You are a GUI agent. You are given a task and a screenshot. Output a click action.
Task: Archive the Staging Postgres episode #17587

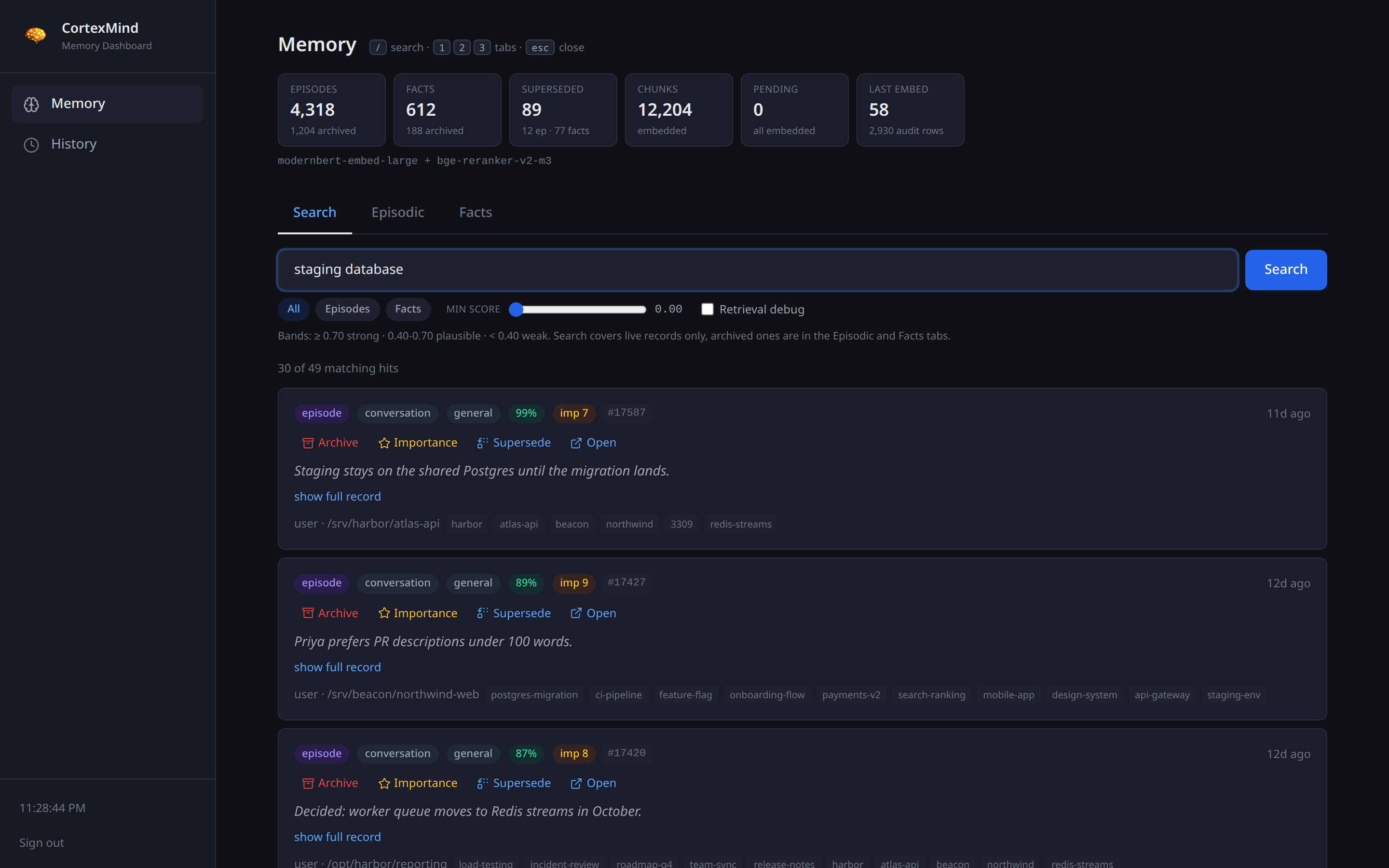click(x=330, y=443)
